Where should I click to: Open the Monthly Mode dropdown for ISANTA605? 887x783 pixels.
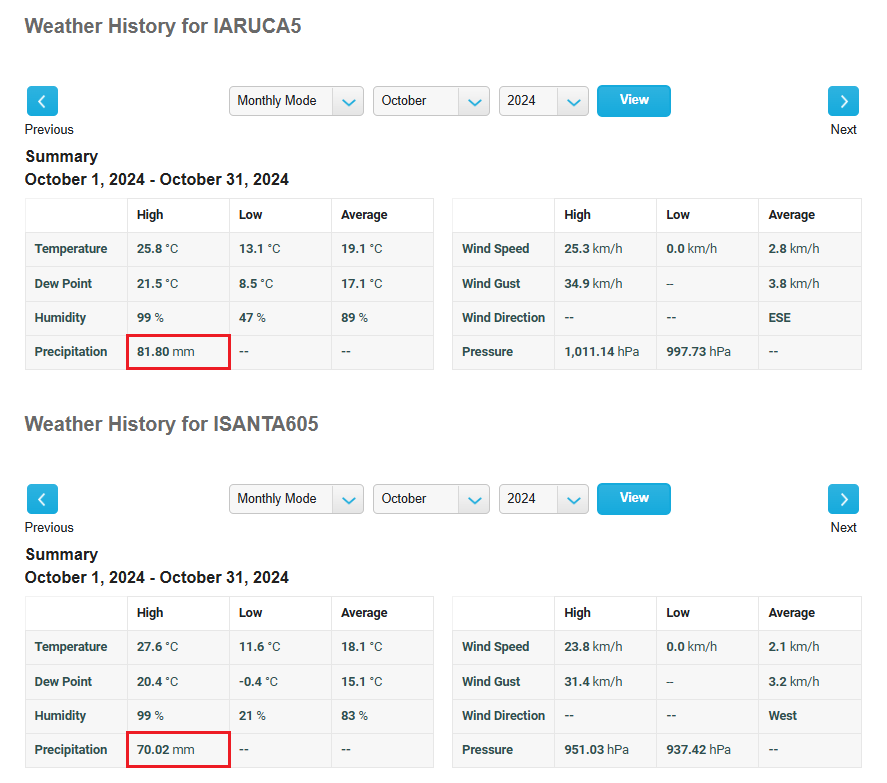296,499
